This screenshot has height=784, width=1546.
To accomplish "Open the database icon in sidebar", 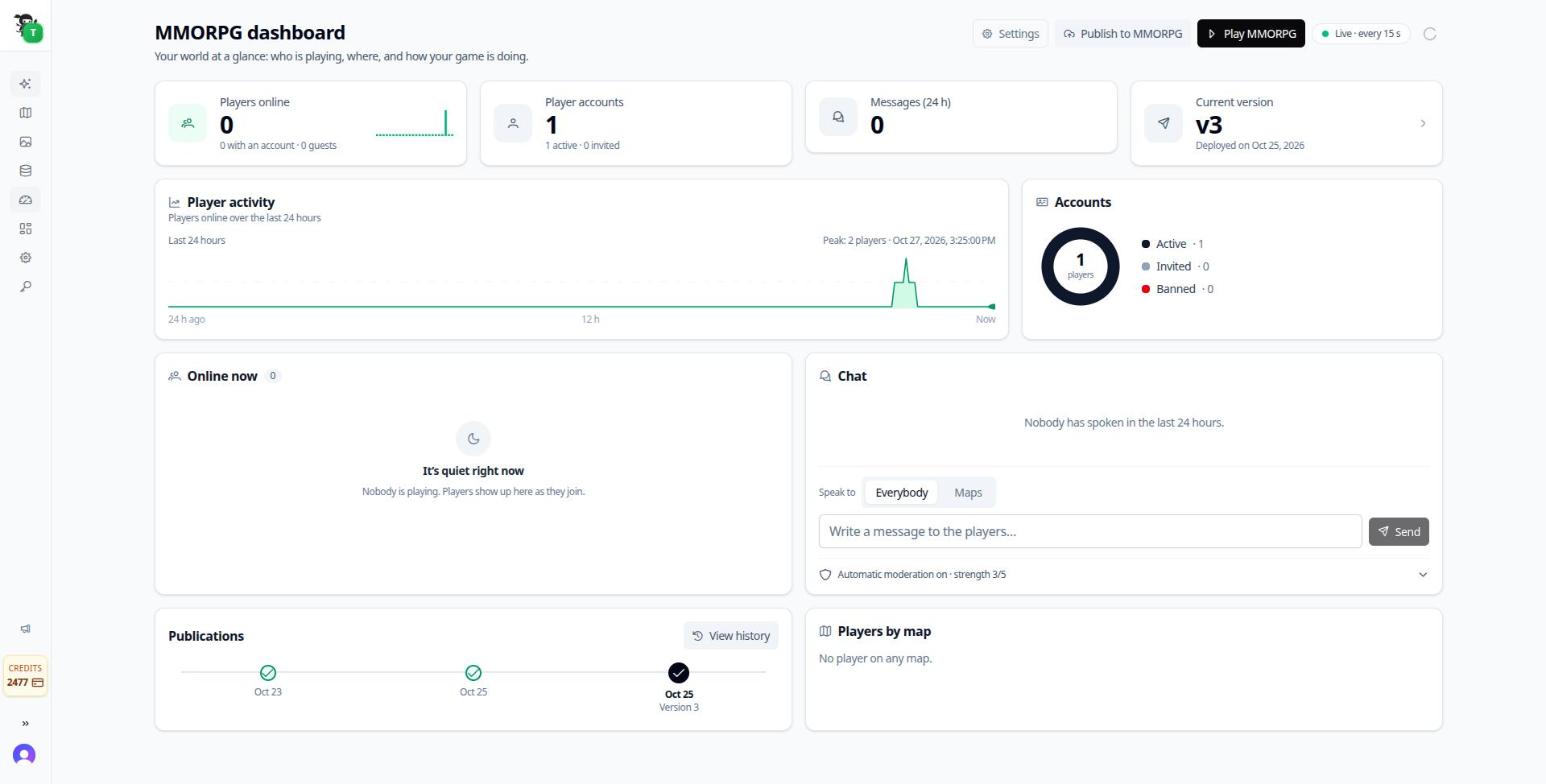I will pos(25,171).
